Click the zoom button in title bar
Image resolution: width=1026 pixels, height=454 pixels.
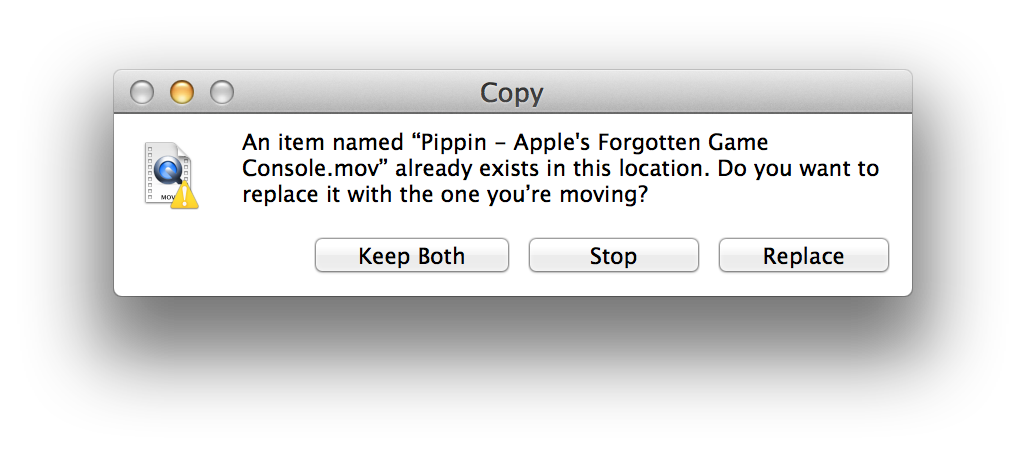click(x=221, y=93)
